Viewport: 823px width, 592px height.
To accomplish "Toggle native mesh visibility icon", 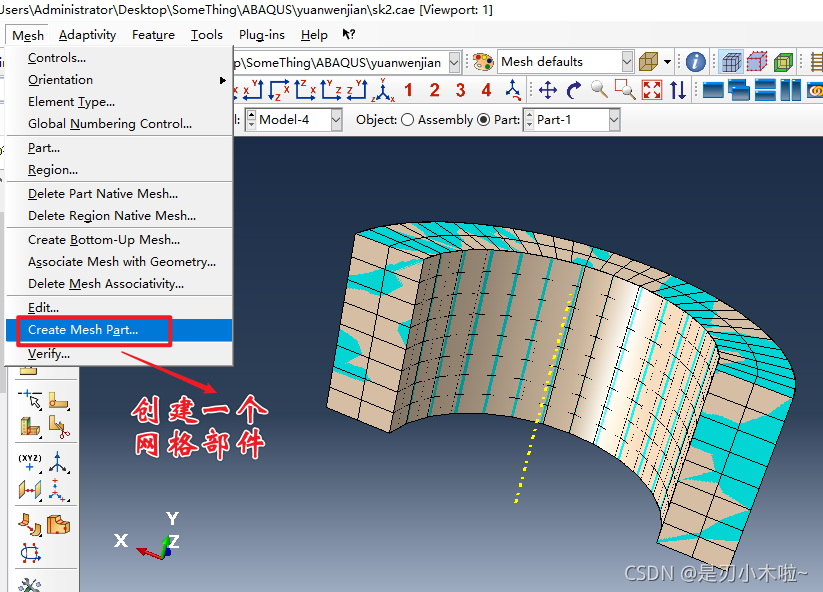I will click(731, 62).
